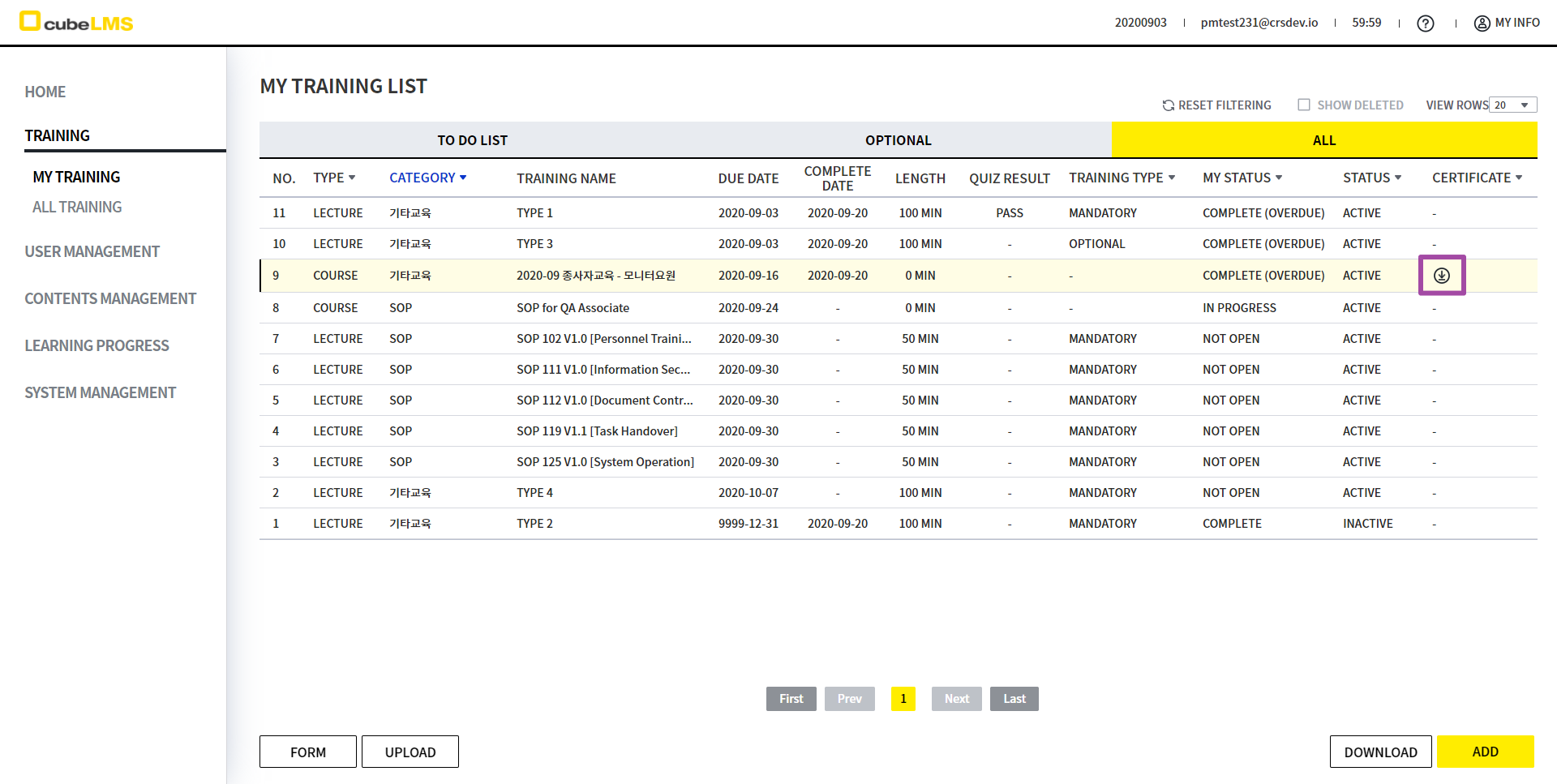Enable the Show Deleted checkbox

[x=1304, y=105]
